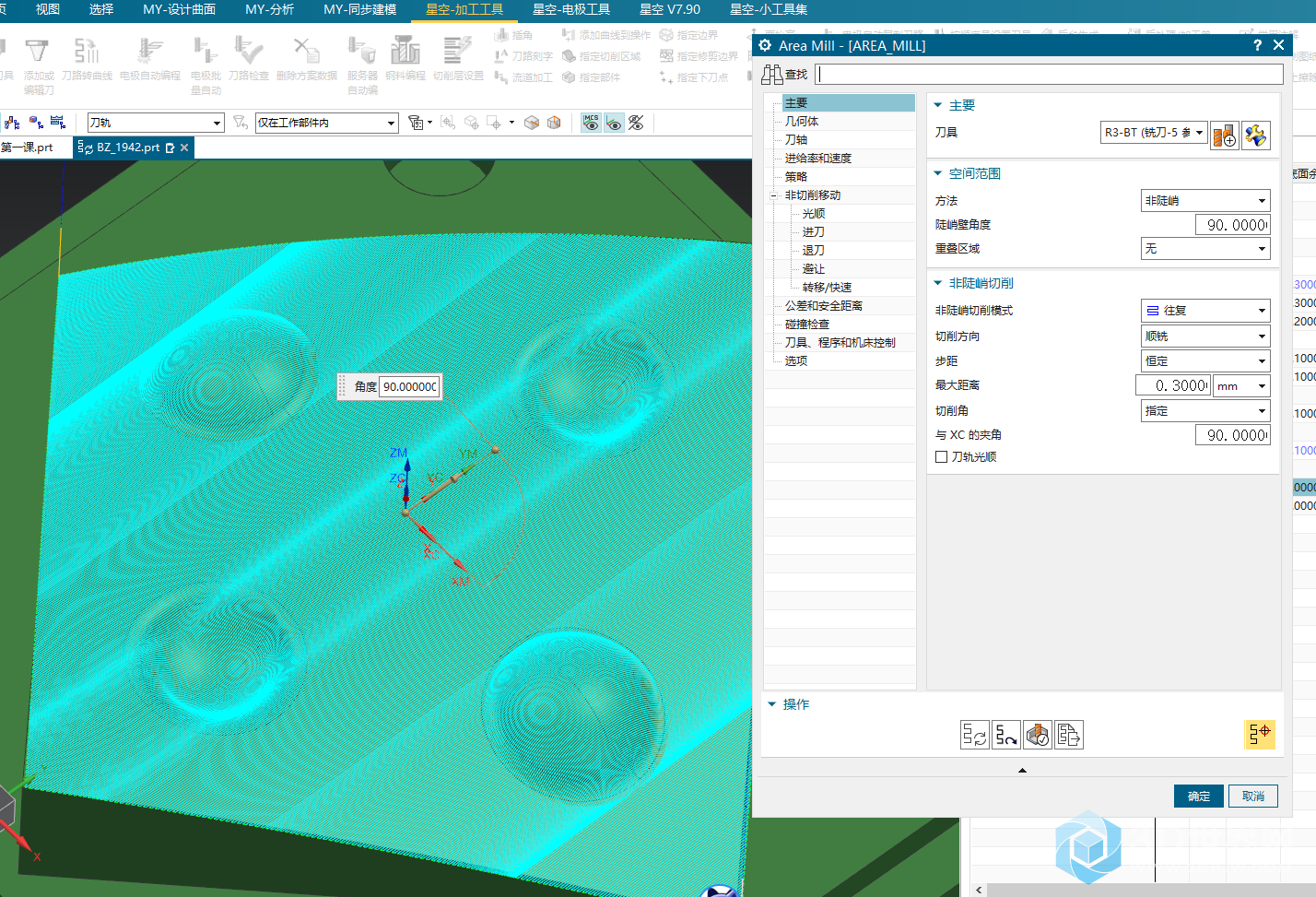Collapse the 非切削移动 tree node
This screenshot has height=897, width=1316.
pos(774,195)
